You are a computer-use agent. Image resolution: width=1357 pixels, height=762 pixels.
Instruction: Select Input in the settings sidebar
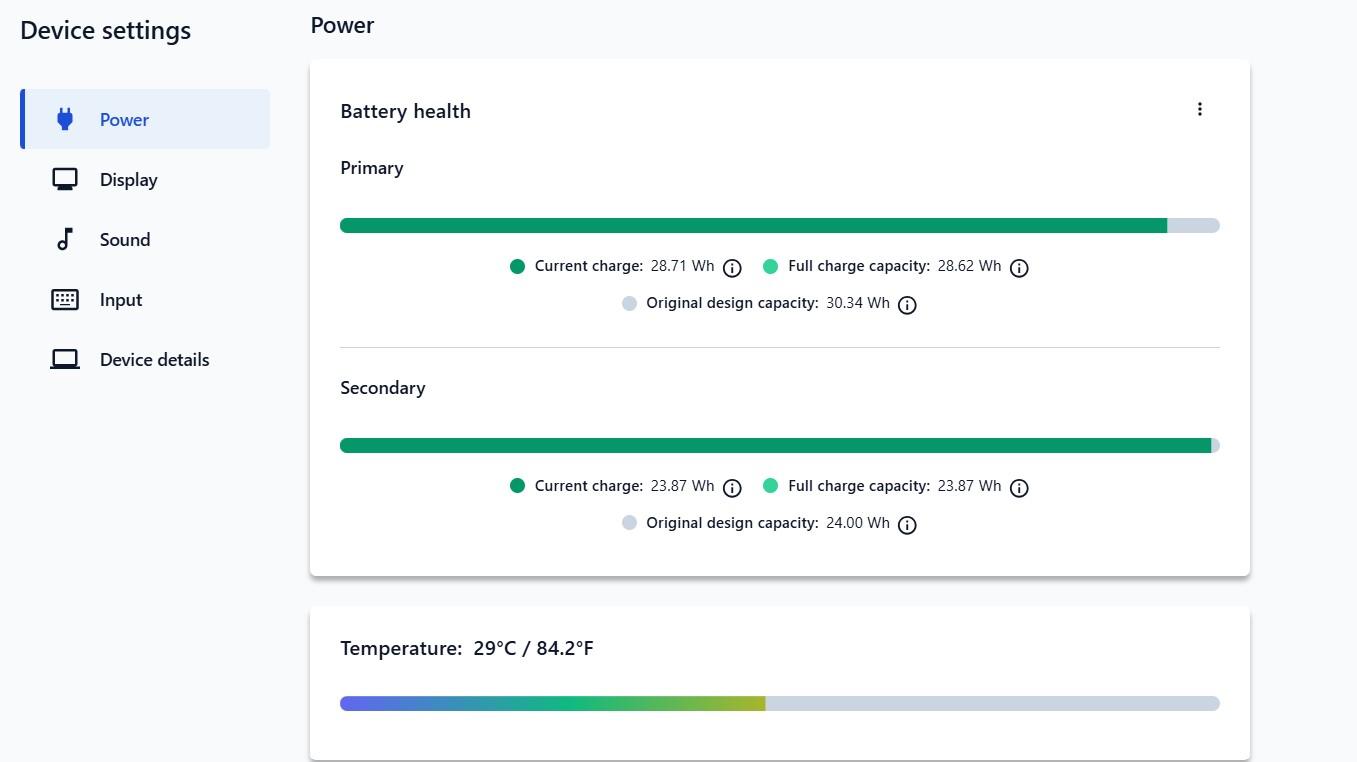145,300
